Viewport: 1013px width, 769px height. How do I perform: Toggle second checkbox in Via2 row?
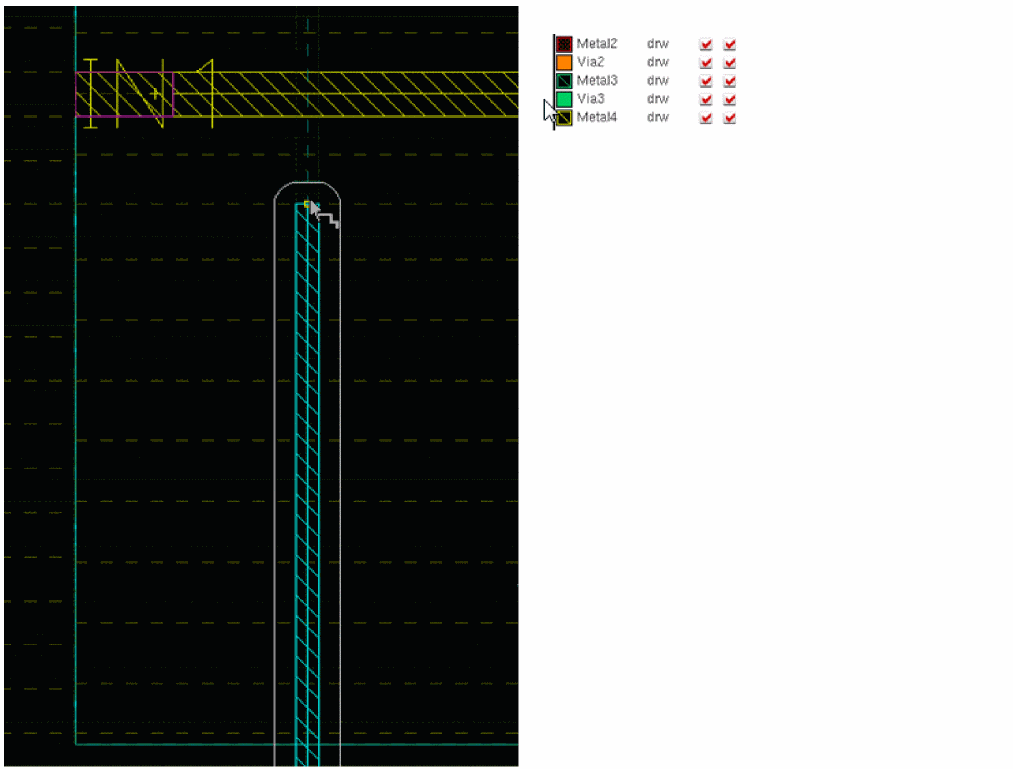(x=730, y=63)
